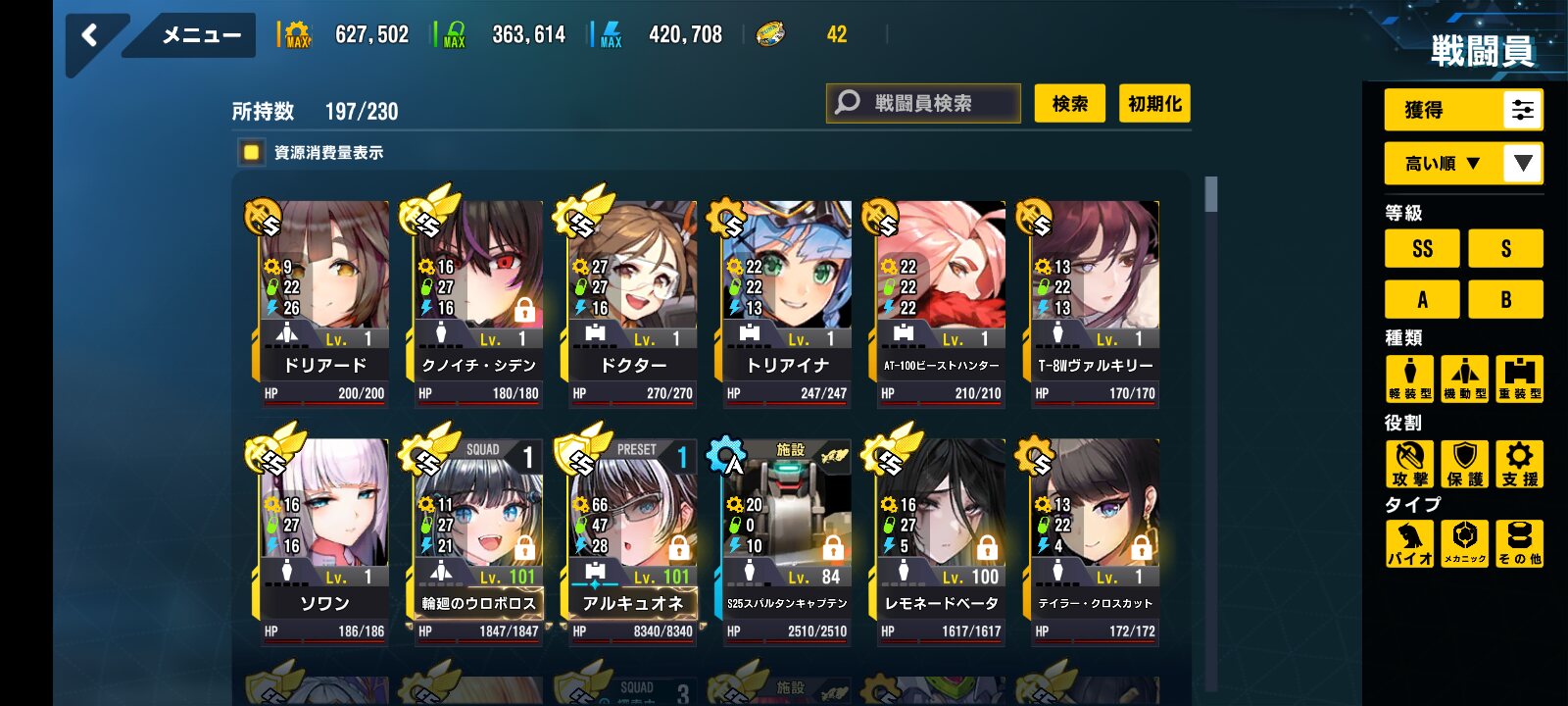Filter by その他 type icon
The image size is (1568, 706).
pos(1519,544)
